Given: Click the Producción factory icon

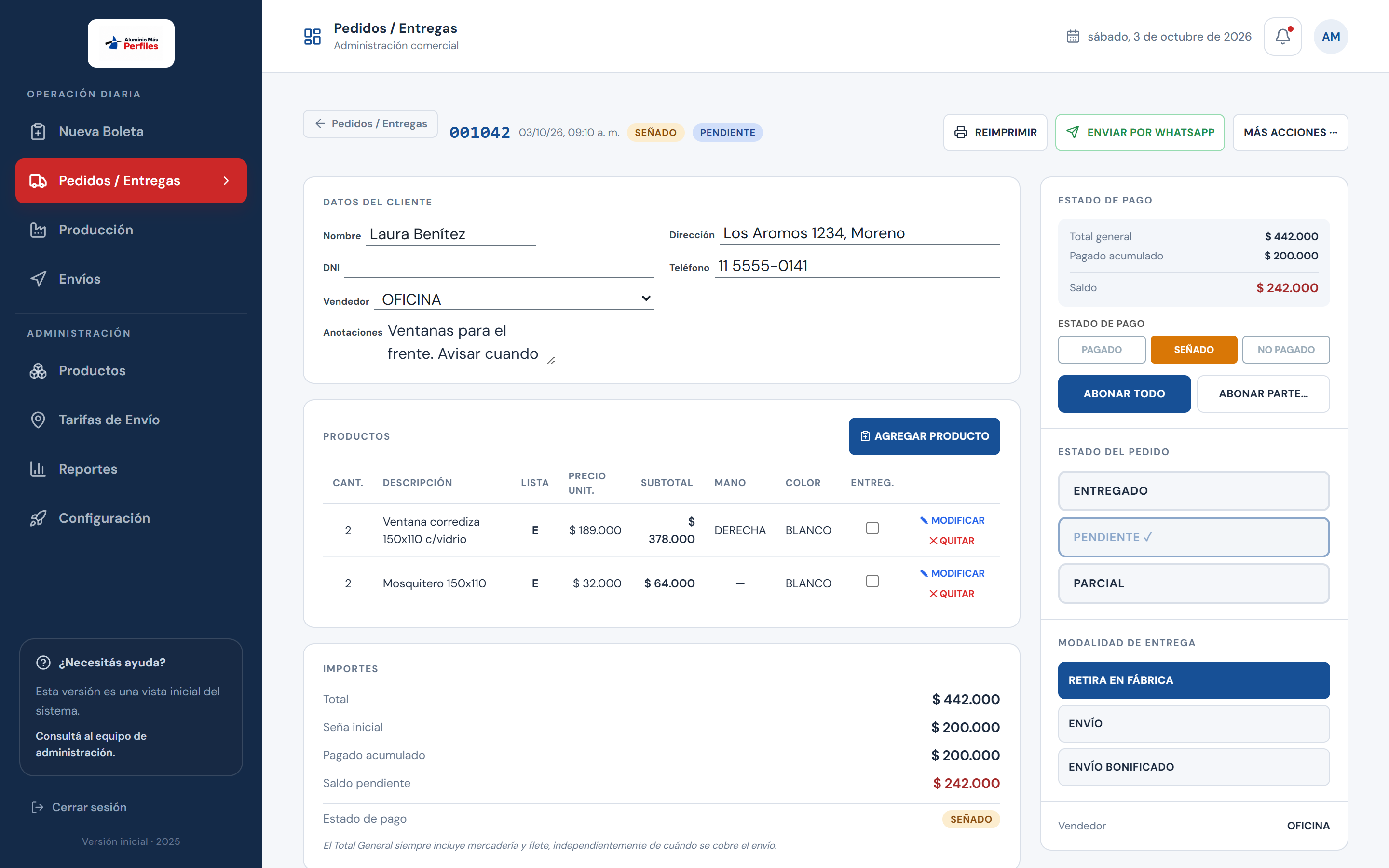Looking at the screenshot, I should click(38, 230).
